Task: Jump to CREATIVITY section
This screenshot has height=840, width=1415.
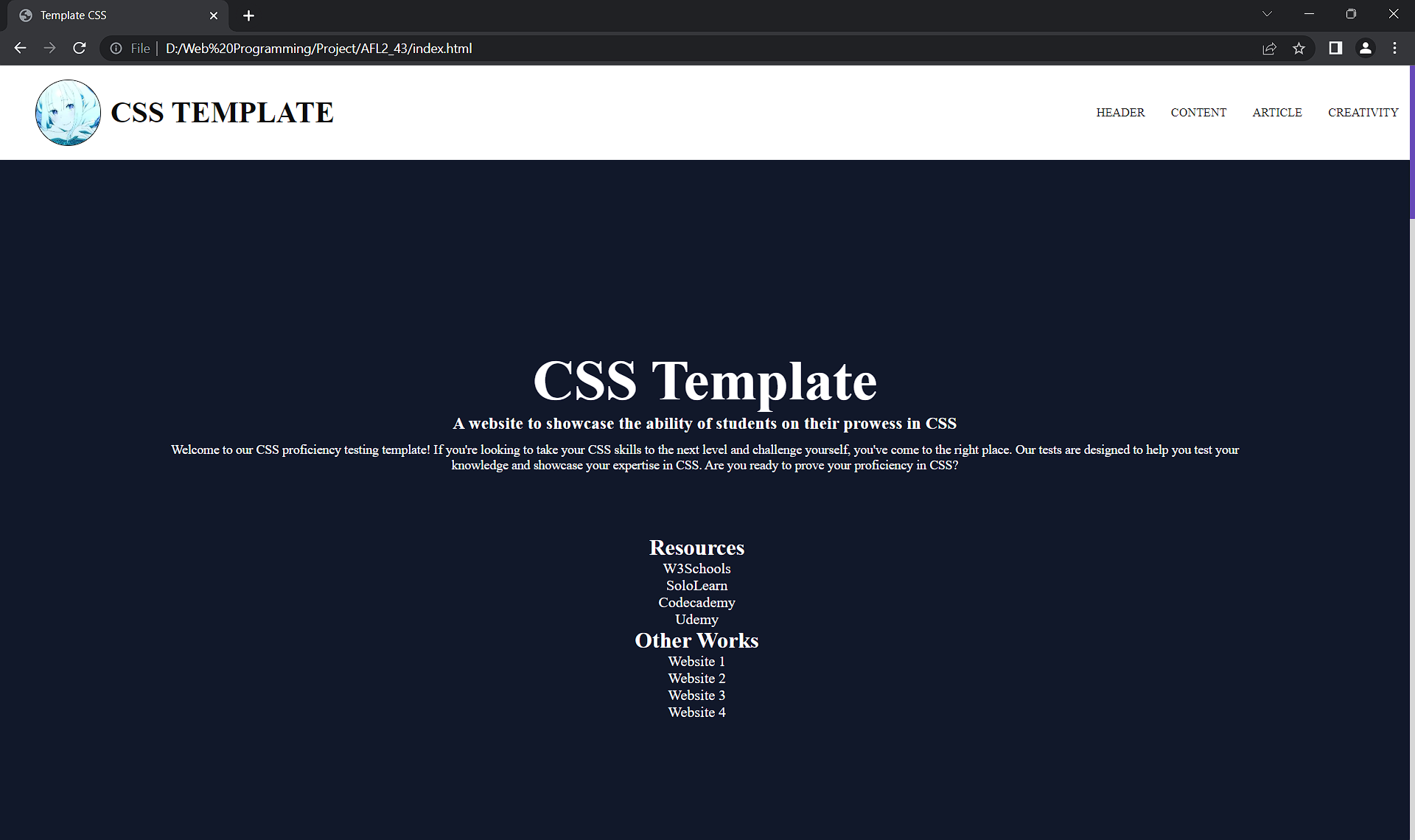Action: point(1363,113)
